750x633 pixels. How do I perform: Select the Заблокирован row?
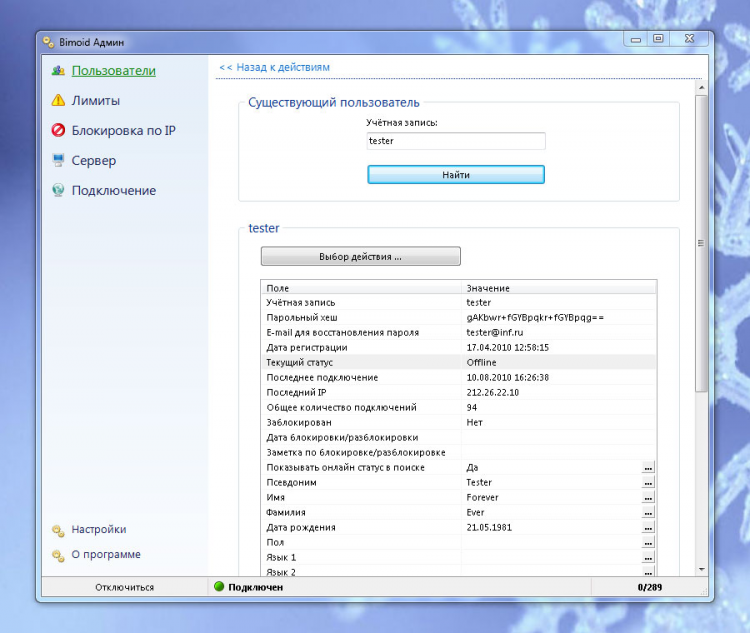[x=459, y=422]
